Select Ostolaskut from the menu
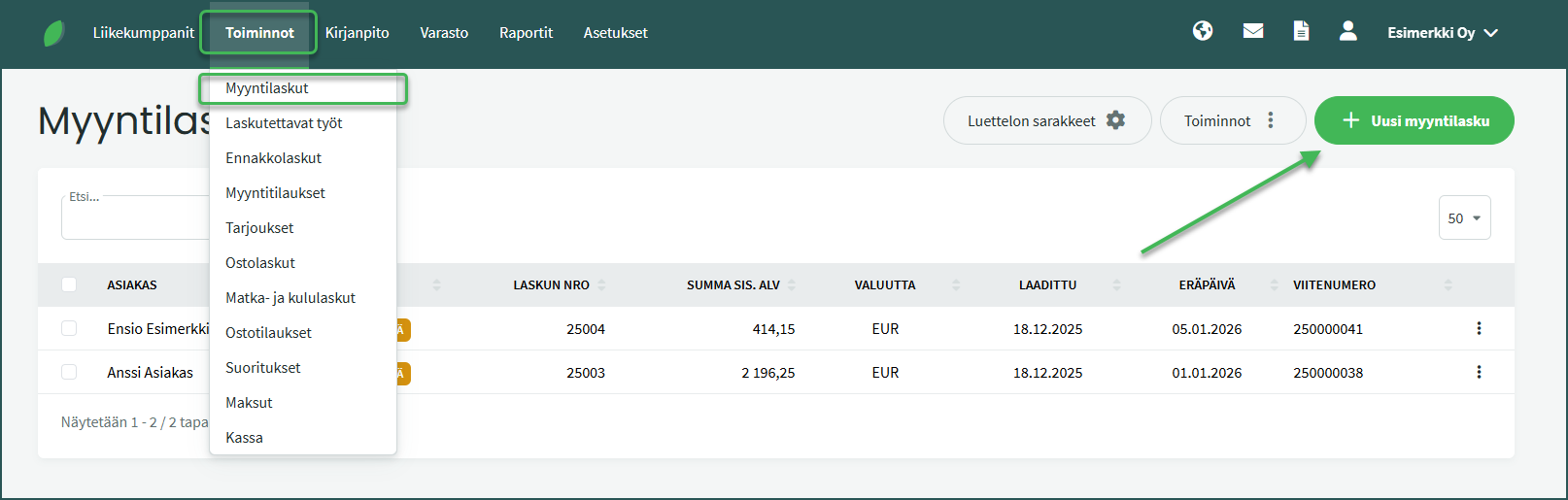This screenshot has height=500, width=1568. click(260, 263)
